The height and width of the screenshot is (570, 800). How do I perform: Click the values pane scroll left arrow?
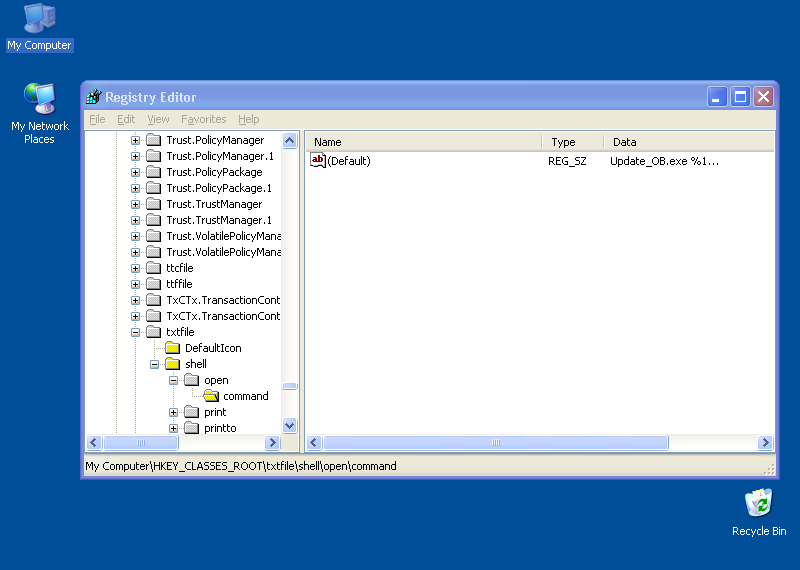314,442
